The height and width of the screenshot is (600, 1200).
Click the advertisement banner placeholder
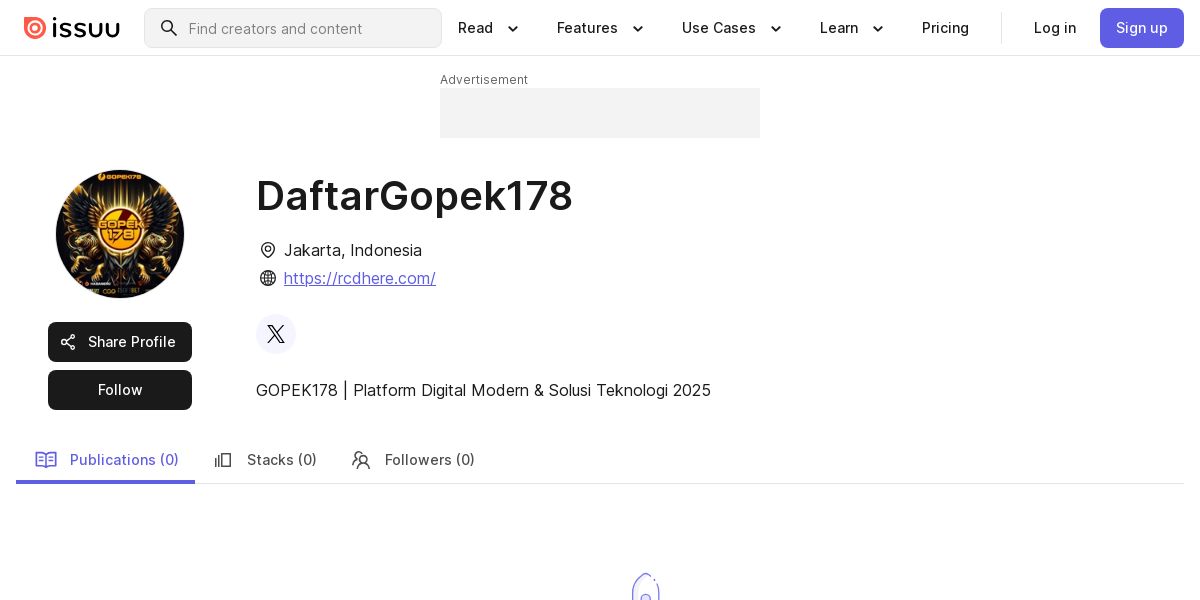point(600,113)
